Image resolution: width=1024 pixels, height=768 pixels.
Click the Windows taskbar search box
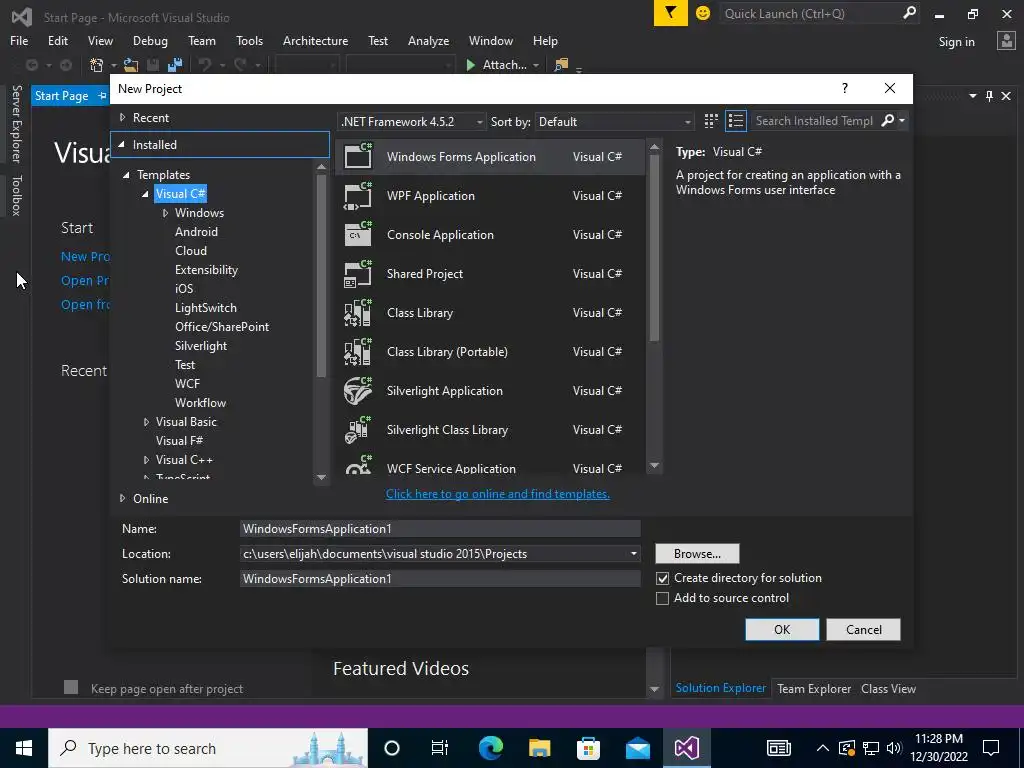coord(208,748)
